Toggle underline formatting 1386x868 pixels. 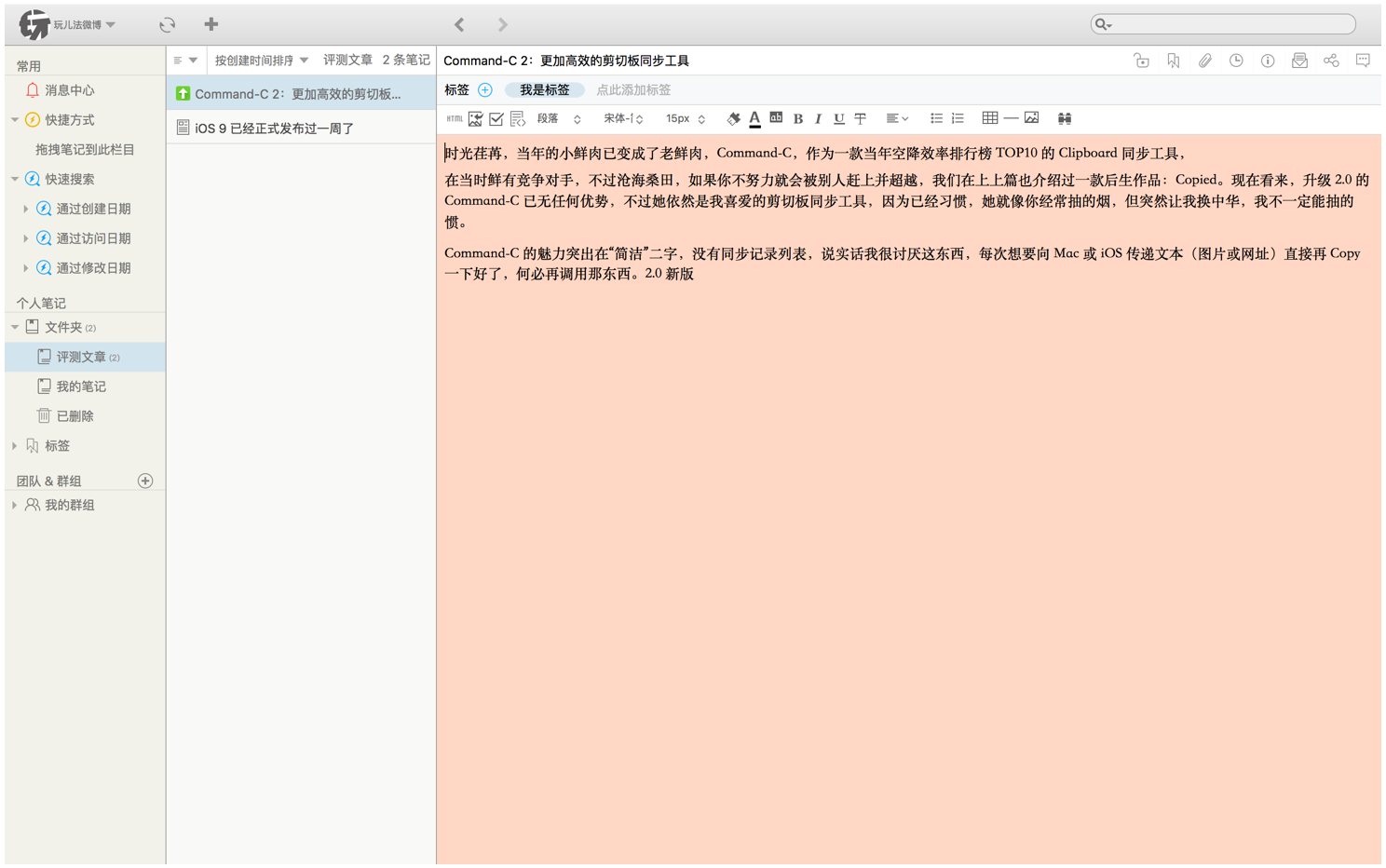click(x=838, y=118)
